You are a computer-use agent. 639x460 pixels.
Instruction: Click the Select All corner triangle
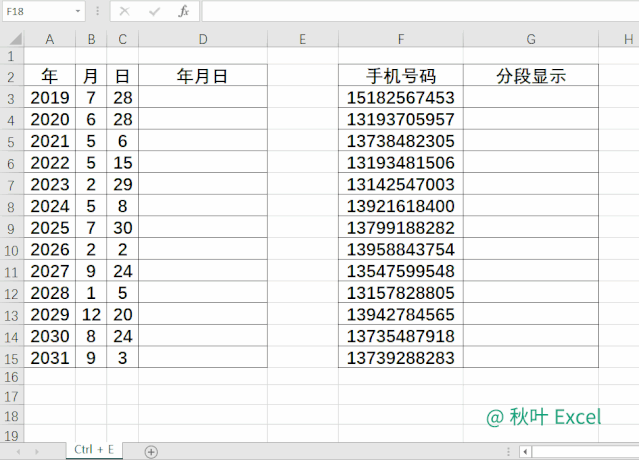tap(15, 39)
